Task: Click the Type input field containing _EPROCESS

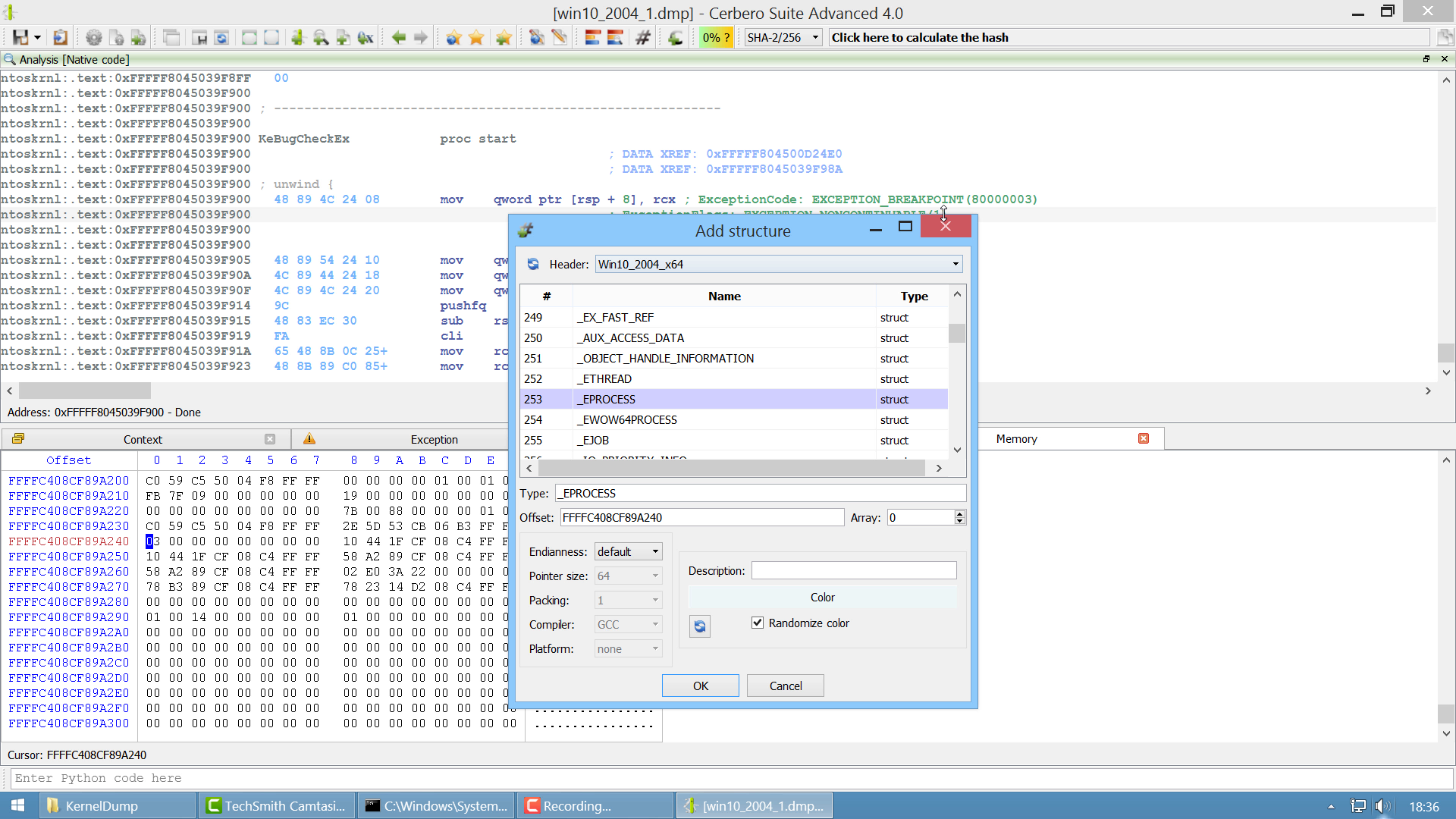Action: click(761, 493)
